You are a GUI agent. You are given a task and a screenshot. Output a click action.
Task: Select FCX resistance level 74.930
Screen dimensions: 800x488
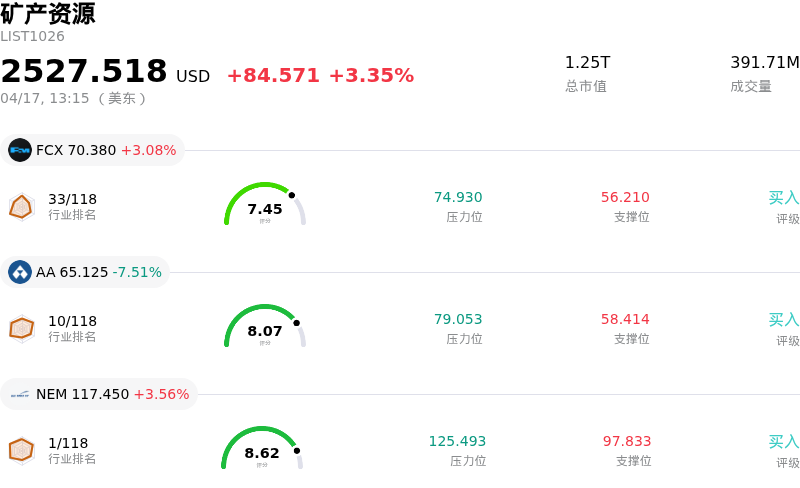[x=458, y=198]
